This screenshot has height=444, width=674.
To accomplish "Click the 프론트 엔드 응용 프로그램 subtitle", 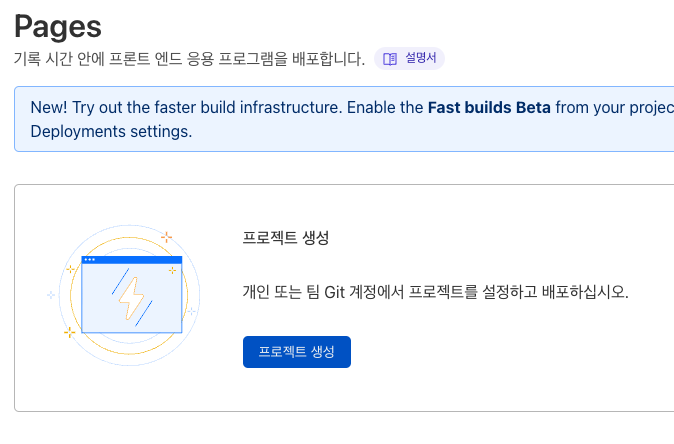I will click(x=190, y=59).
